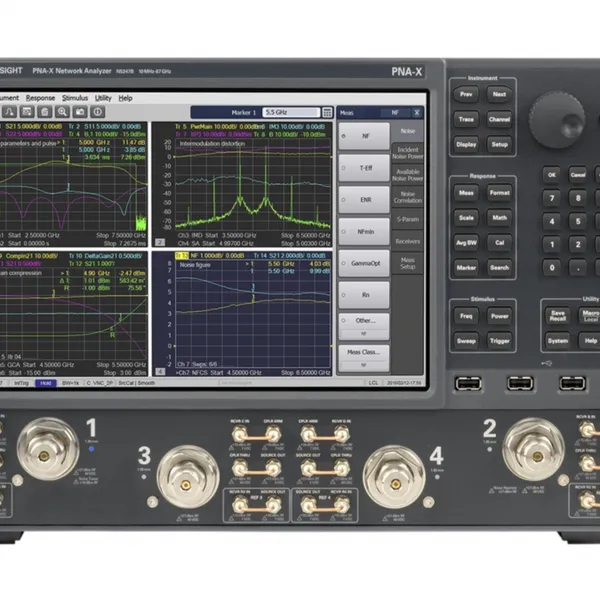Click window number 4 indicator

coord(160,372)
